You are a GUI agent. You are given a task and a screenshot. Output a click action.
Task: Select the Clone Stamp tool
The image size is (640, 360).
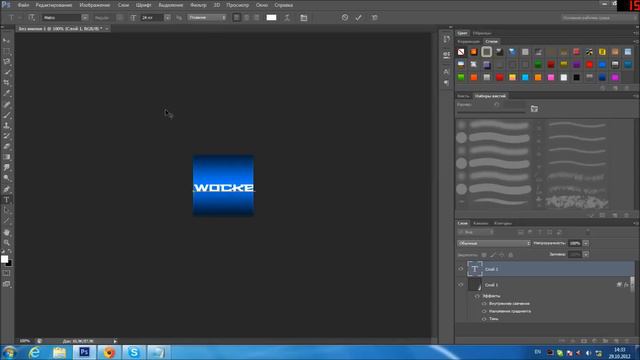point(7,125)
